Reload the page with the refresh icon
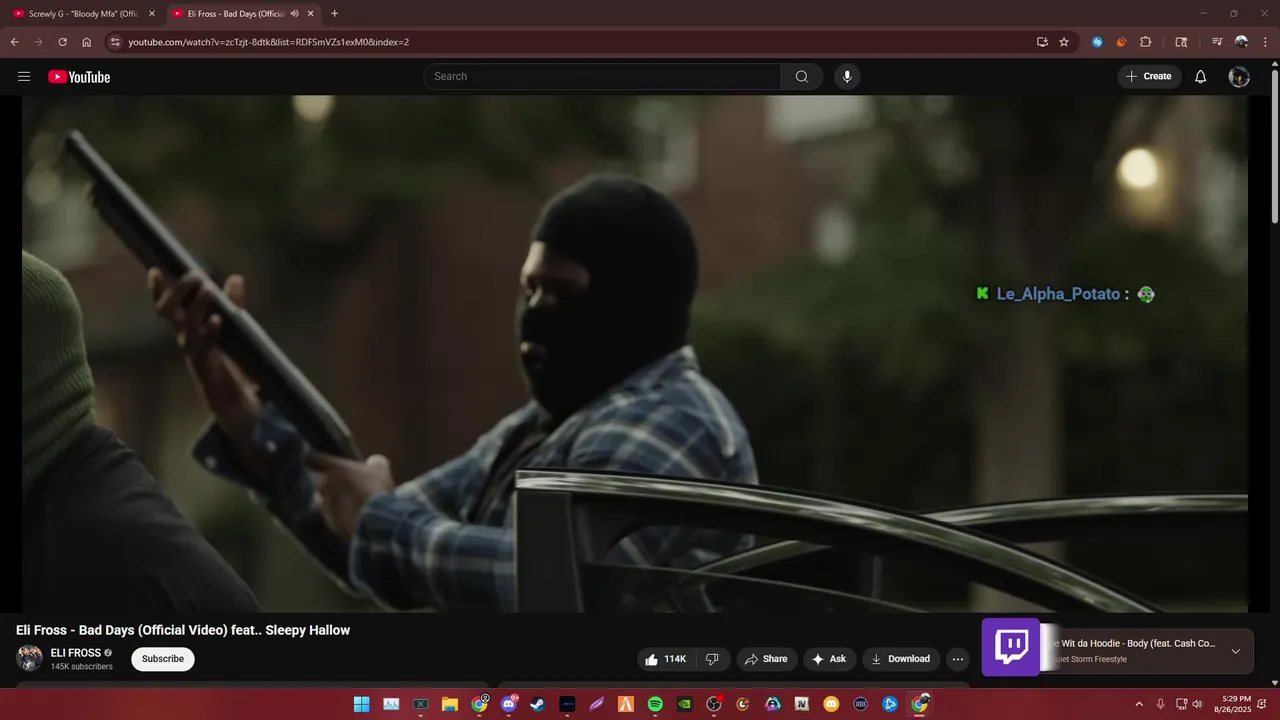 pos(62,42)
